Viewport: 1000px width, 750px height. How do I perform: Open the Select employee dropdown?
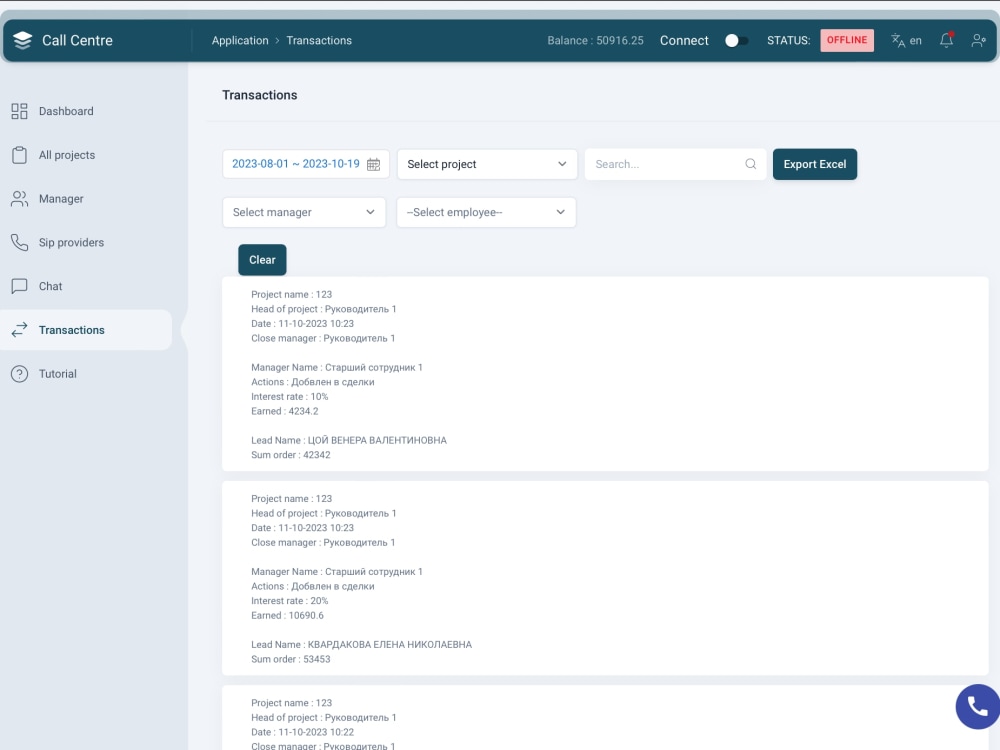[x=486, y=212]
